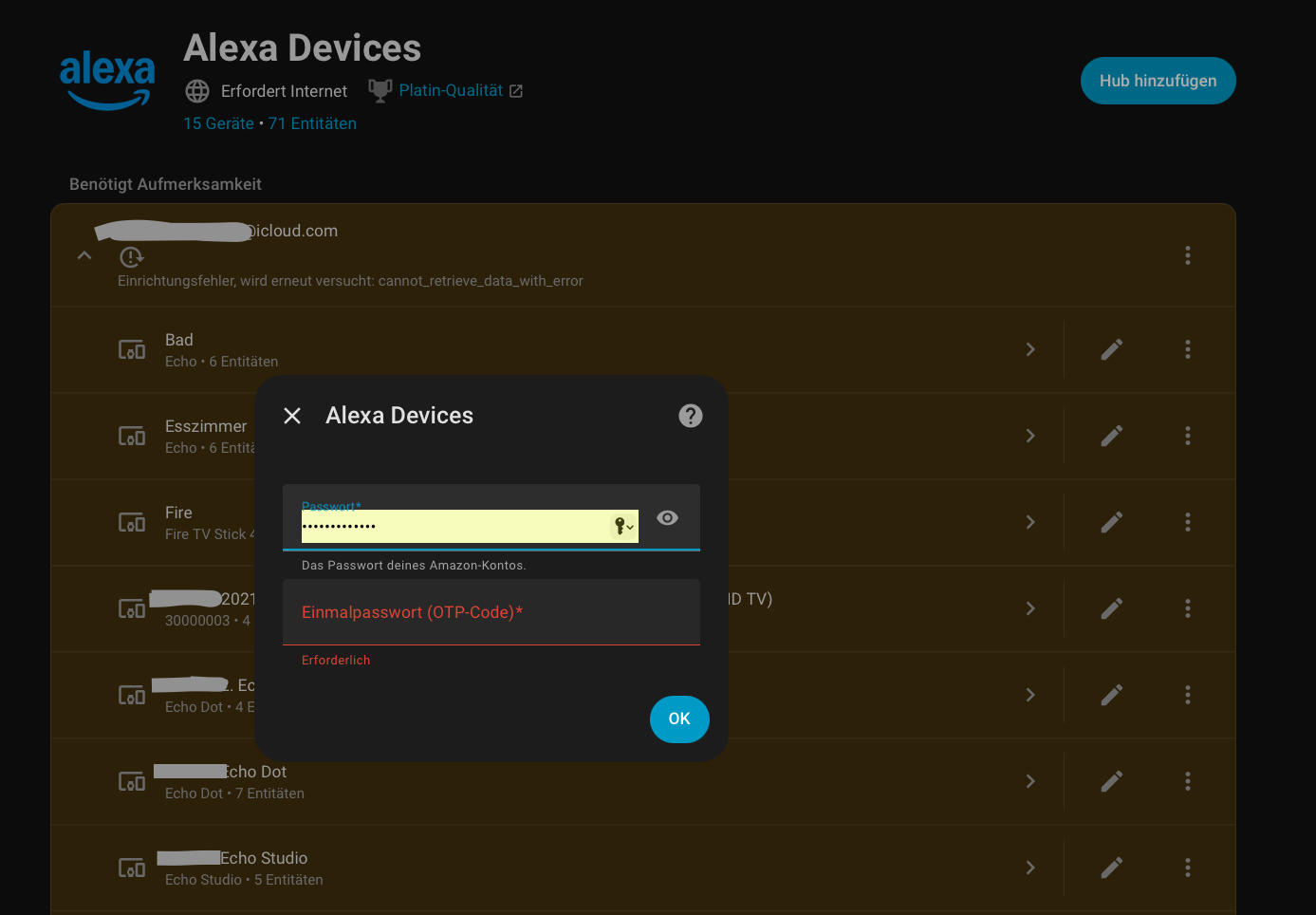This screenshot has height=915, width=1316.
Task: Collapse the icloud.com account entry
Action: tap(84, 255)
